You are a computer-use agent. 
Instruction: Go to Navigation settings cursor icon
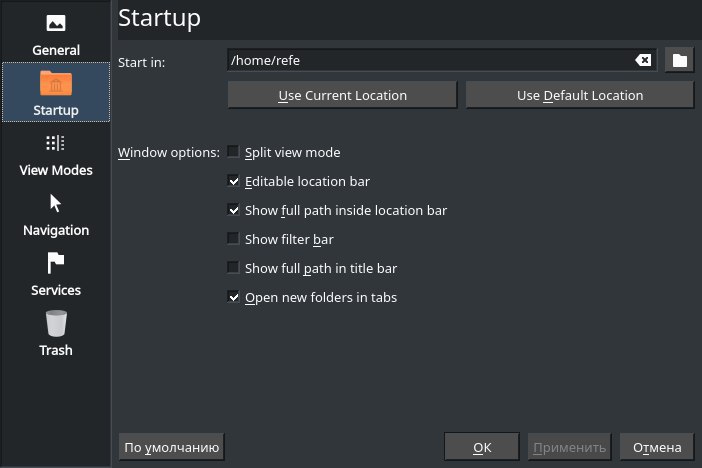pyautogui.click(x=56, y=203)
